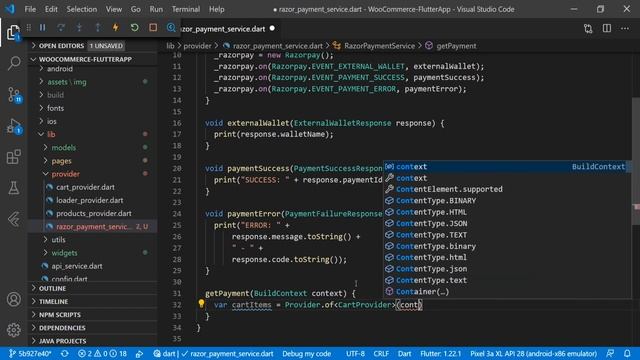Choose context BuildContext suggestion
The width and height of the screenshot is (640, 360).
point(506,167)
